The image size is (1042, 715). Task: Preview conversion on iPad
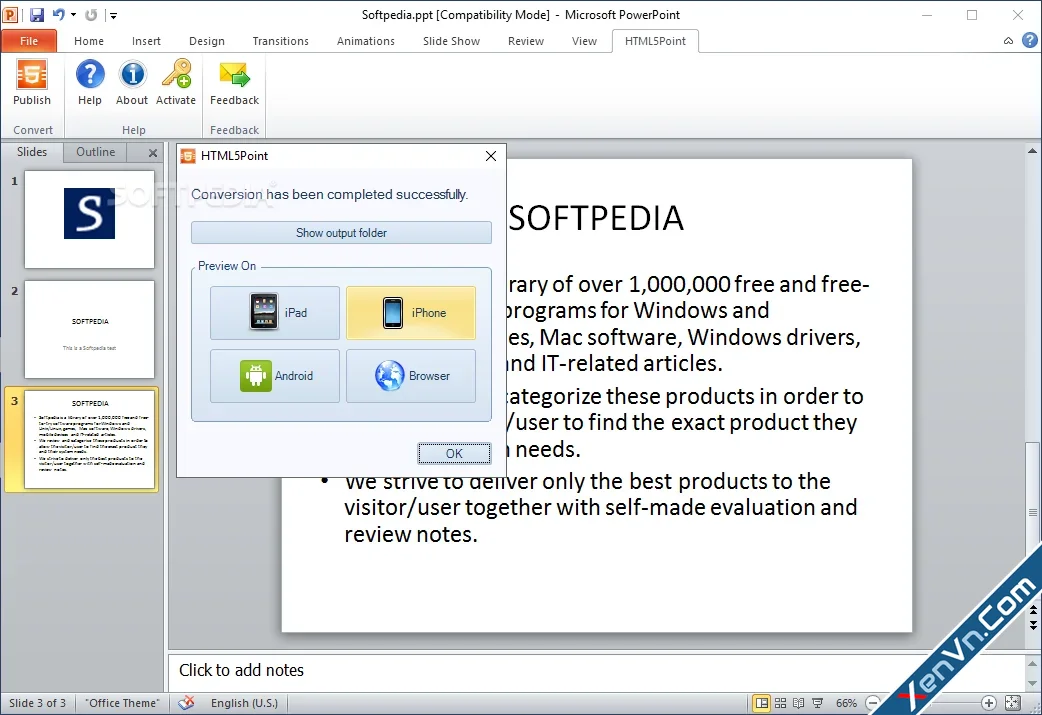click(x=274, y=312)
